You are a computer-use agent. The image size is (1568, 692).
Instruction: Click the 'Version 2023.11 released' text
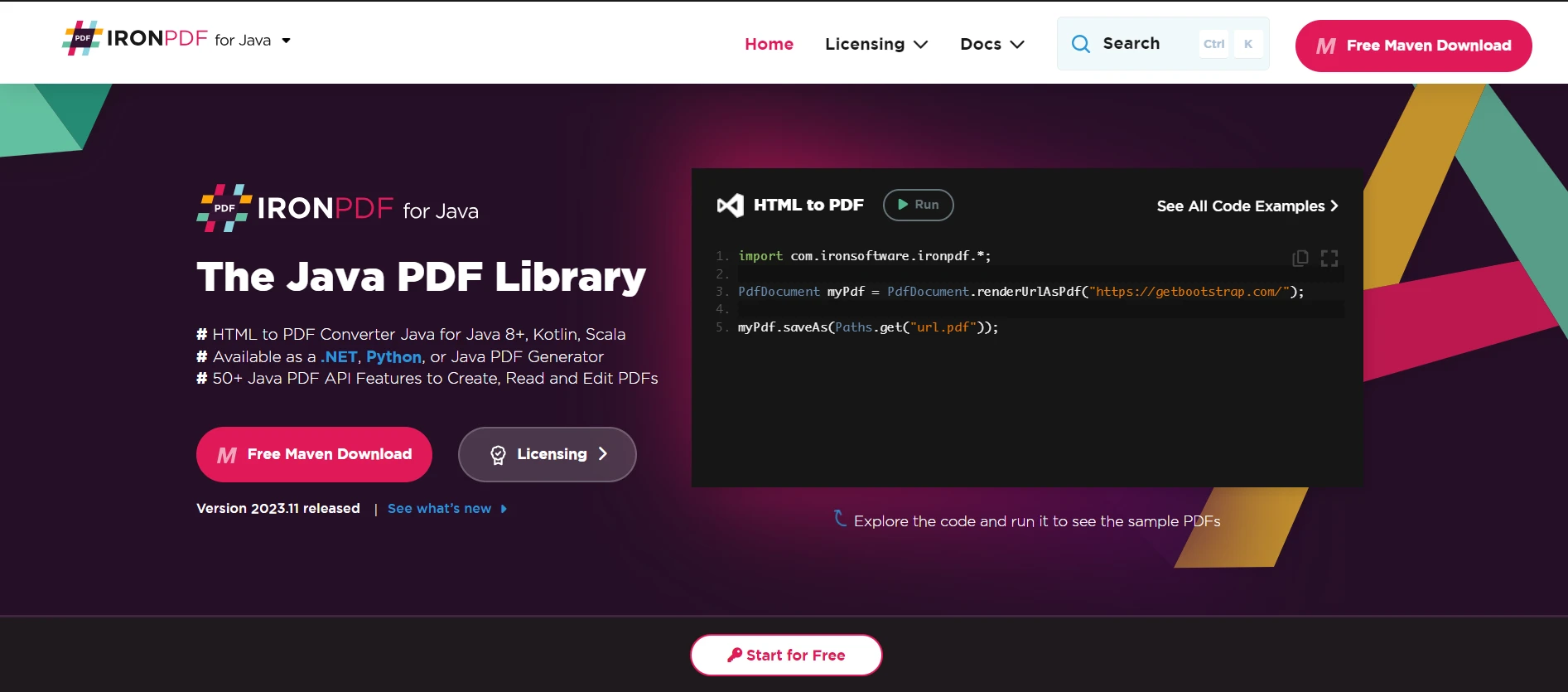pos(278,508)
